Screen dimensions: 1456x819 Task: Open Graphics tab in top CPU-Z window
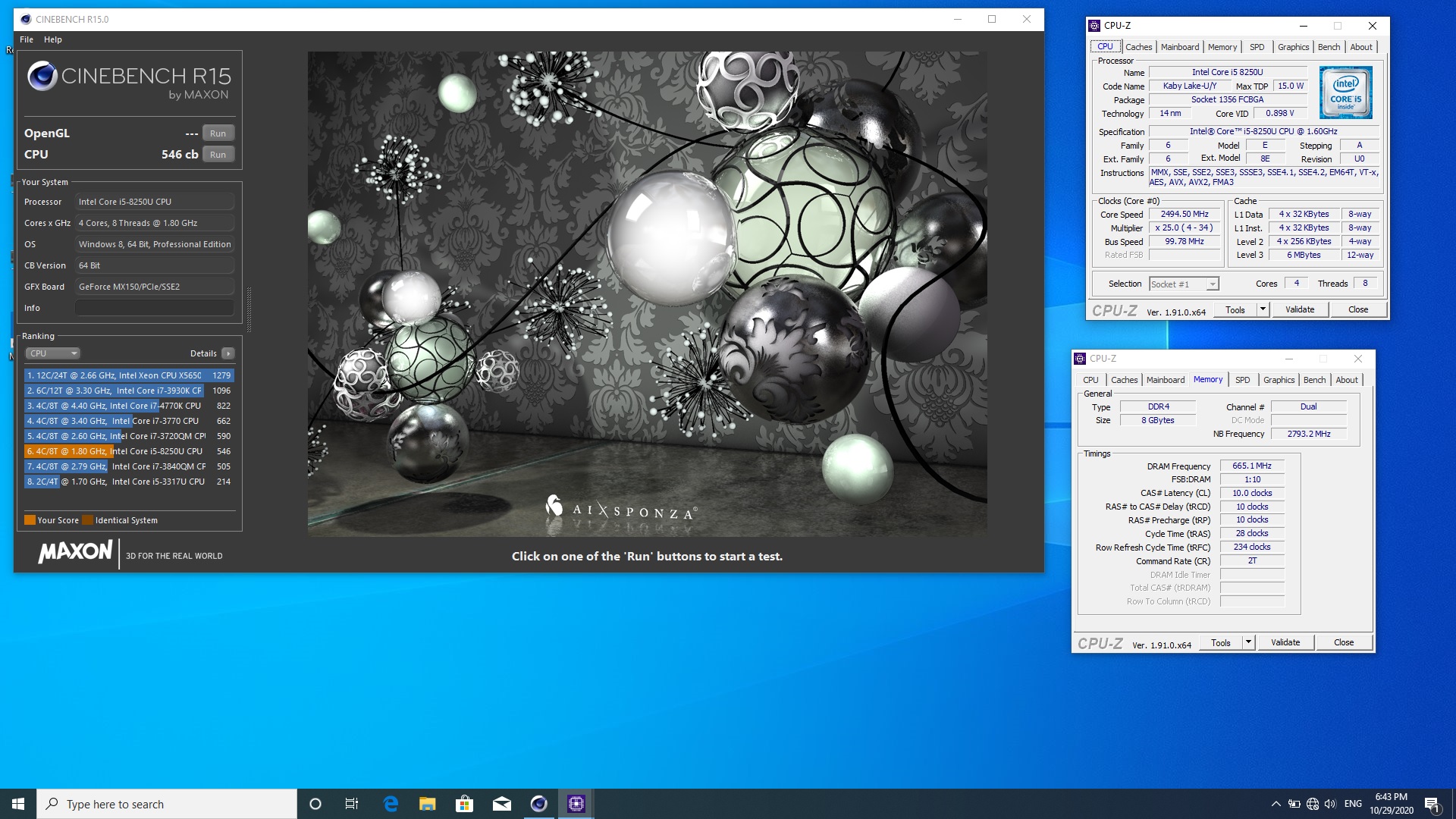(1293, 47)
